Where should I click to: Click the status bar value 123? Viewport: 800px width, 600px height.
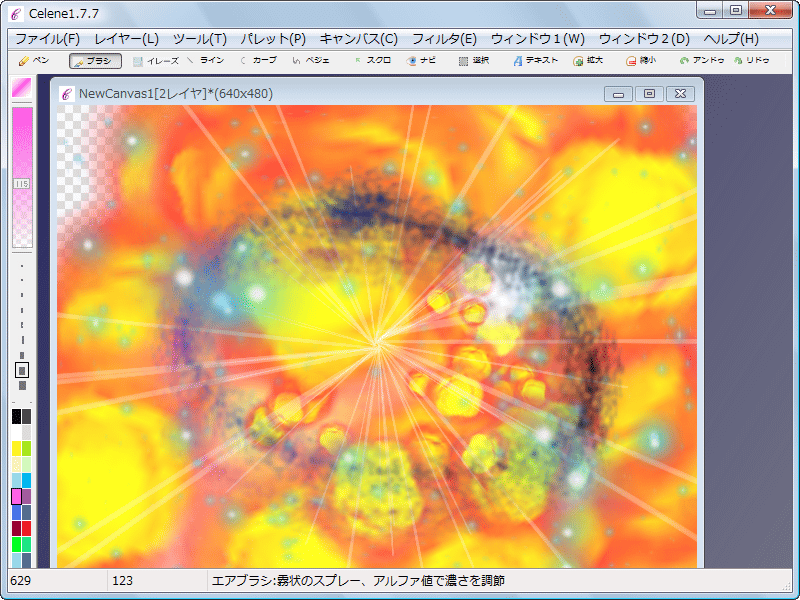tap(122, 581)
